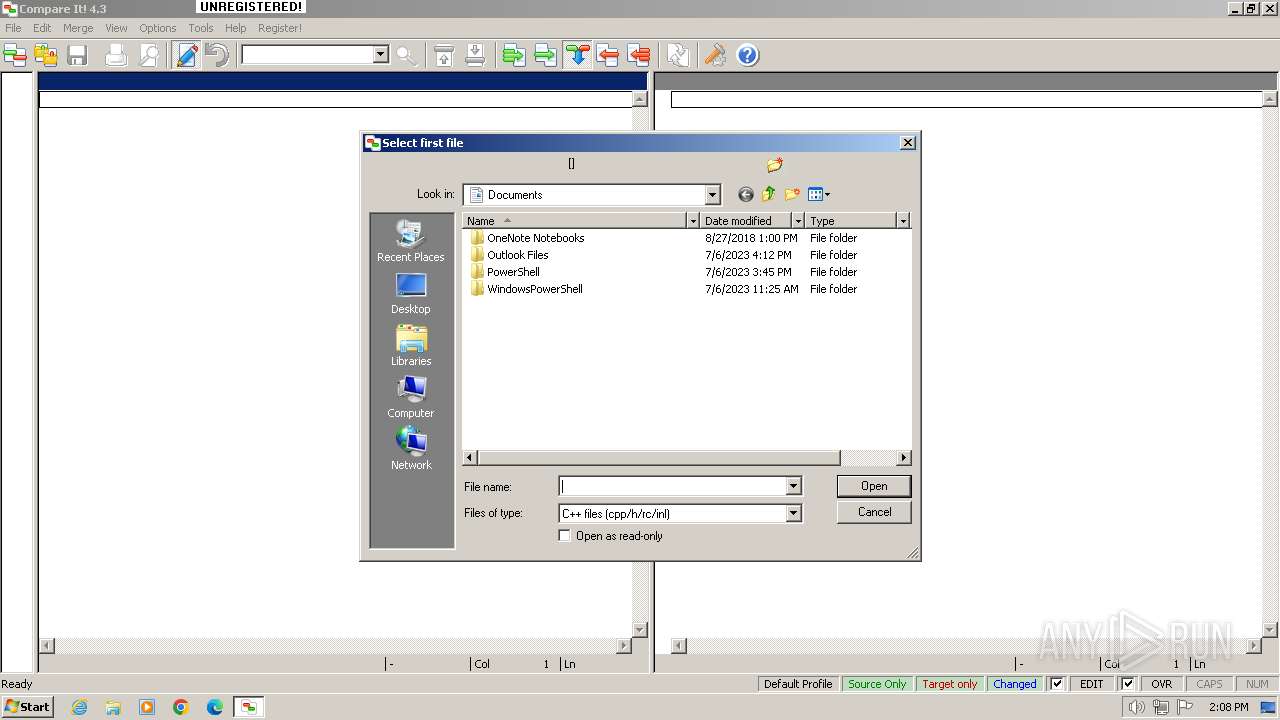Open the Name column header dropdown arrow

point(693,221)
